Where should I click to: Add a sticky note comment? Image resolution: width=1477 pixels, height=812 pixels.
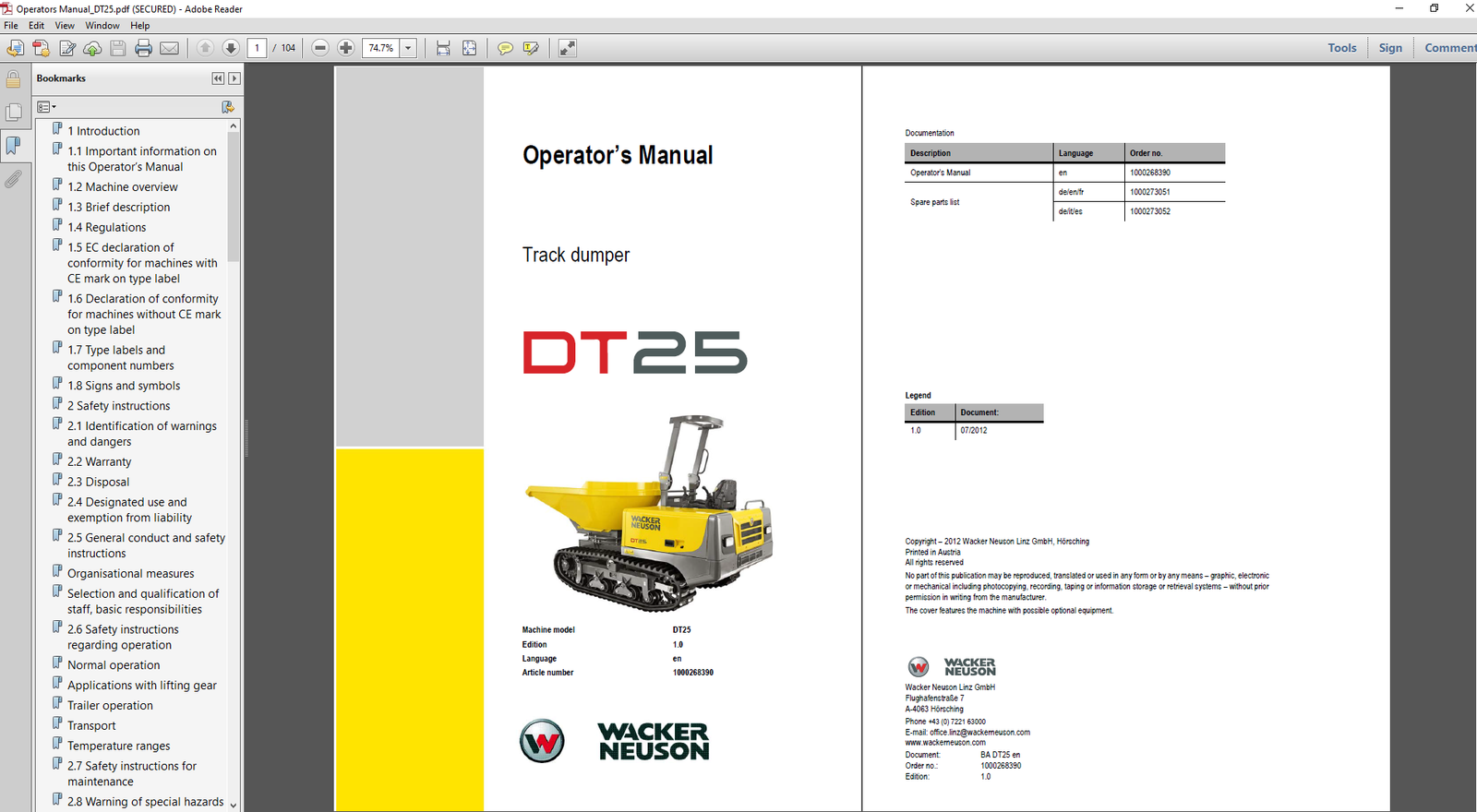coord(505,48)
